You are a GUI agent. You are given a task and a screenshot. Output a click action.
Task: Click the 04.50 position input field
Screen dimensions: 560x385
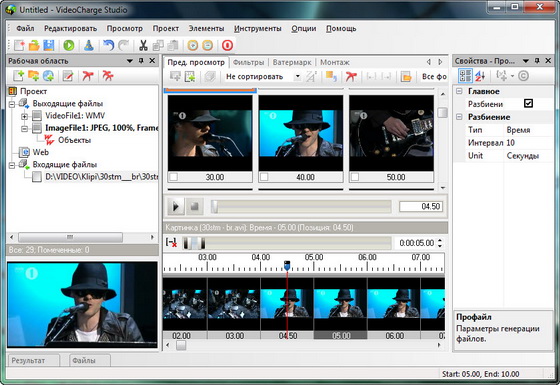pyautogui.click(x=421, y=206)
